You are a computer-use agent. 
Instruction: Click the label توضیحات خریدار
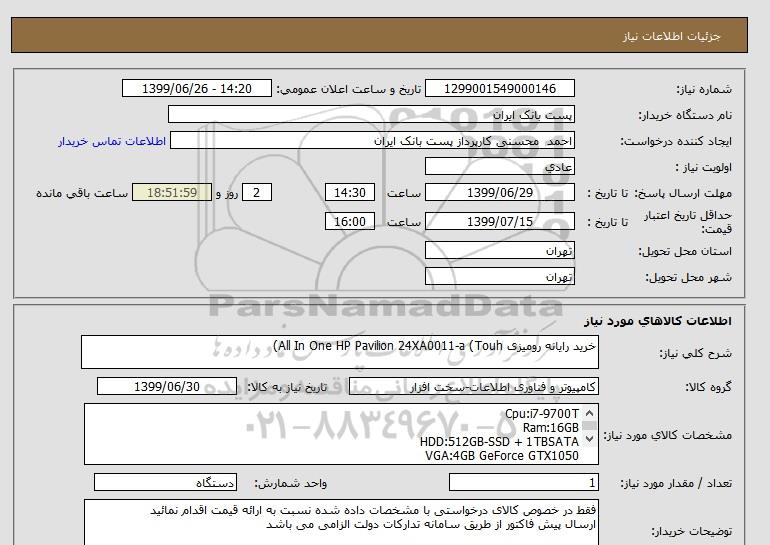click(692, 532)
